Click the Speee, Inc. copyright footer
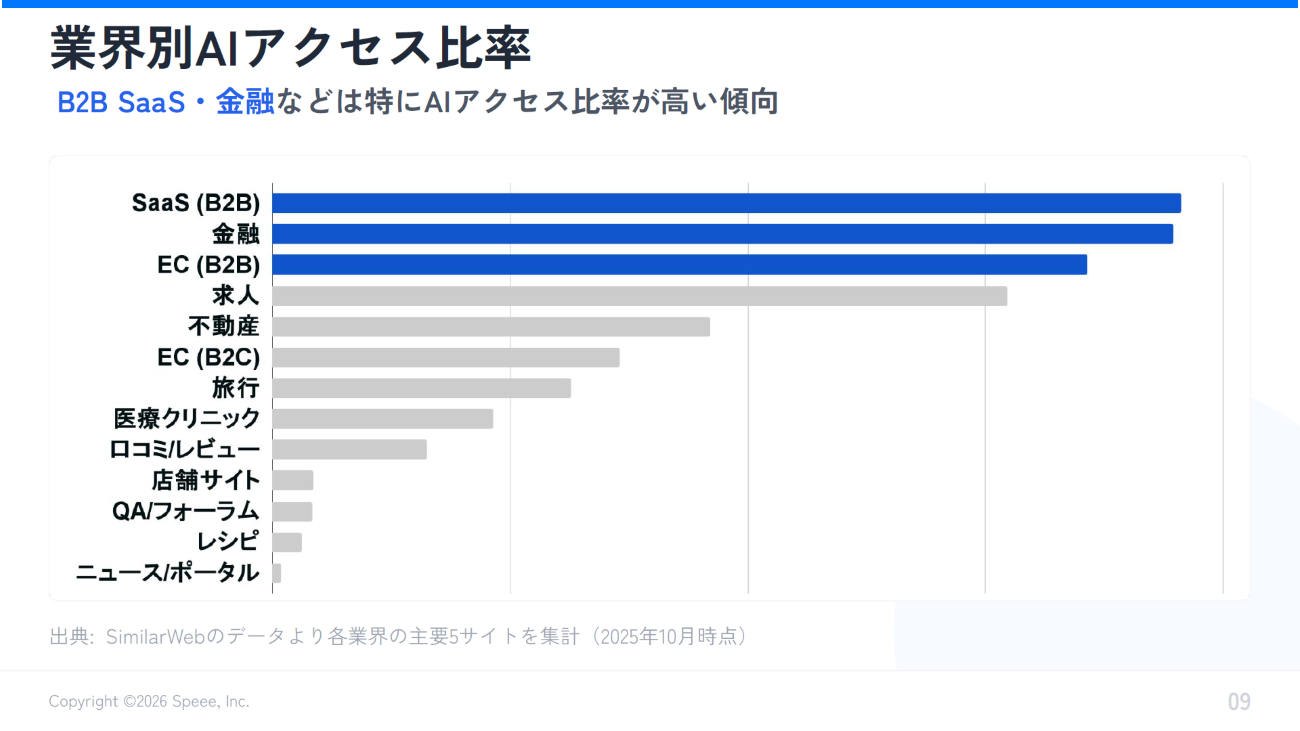Viewport: 1300px width, 731px height. [149, 702]
